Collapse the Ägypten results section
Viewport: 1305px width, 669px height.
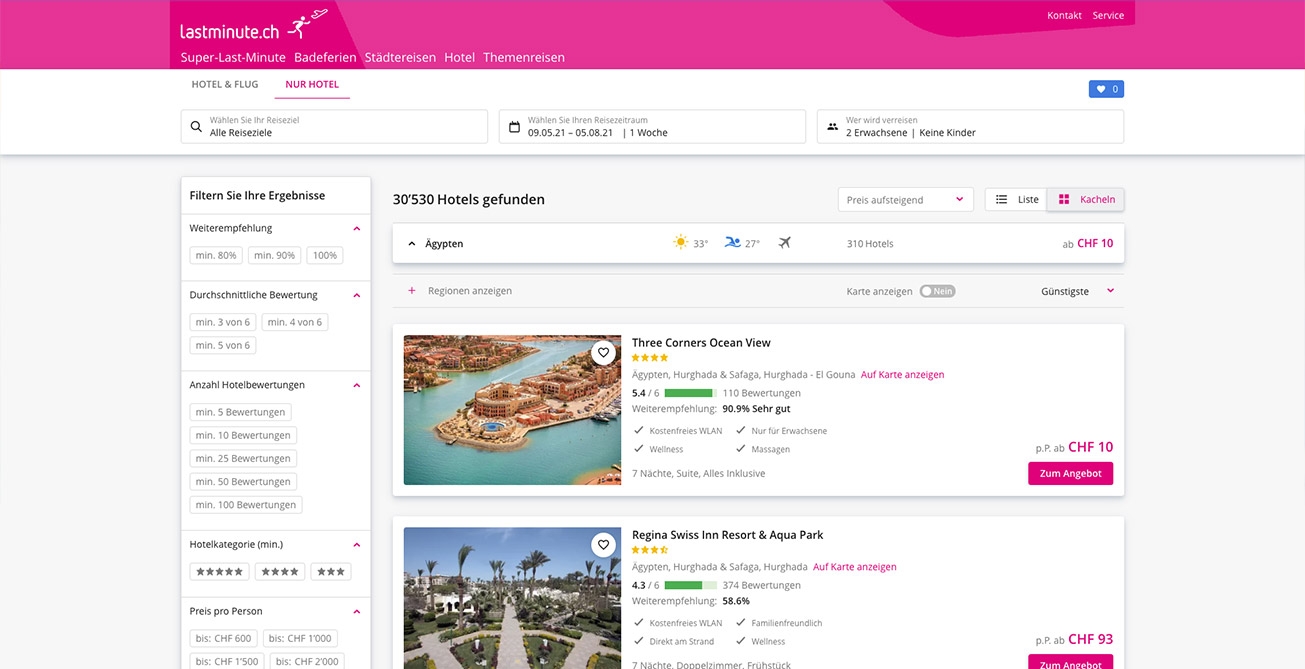tap(411, 244)
